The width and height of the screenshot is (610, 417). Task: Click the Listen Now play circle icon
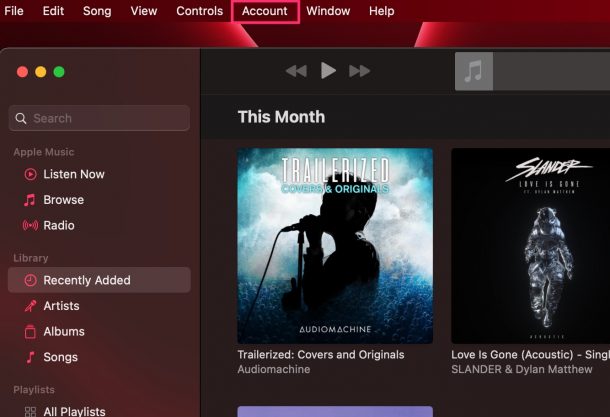pos(30,174)
